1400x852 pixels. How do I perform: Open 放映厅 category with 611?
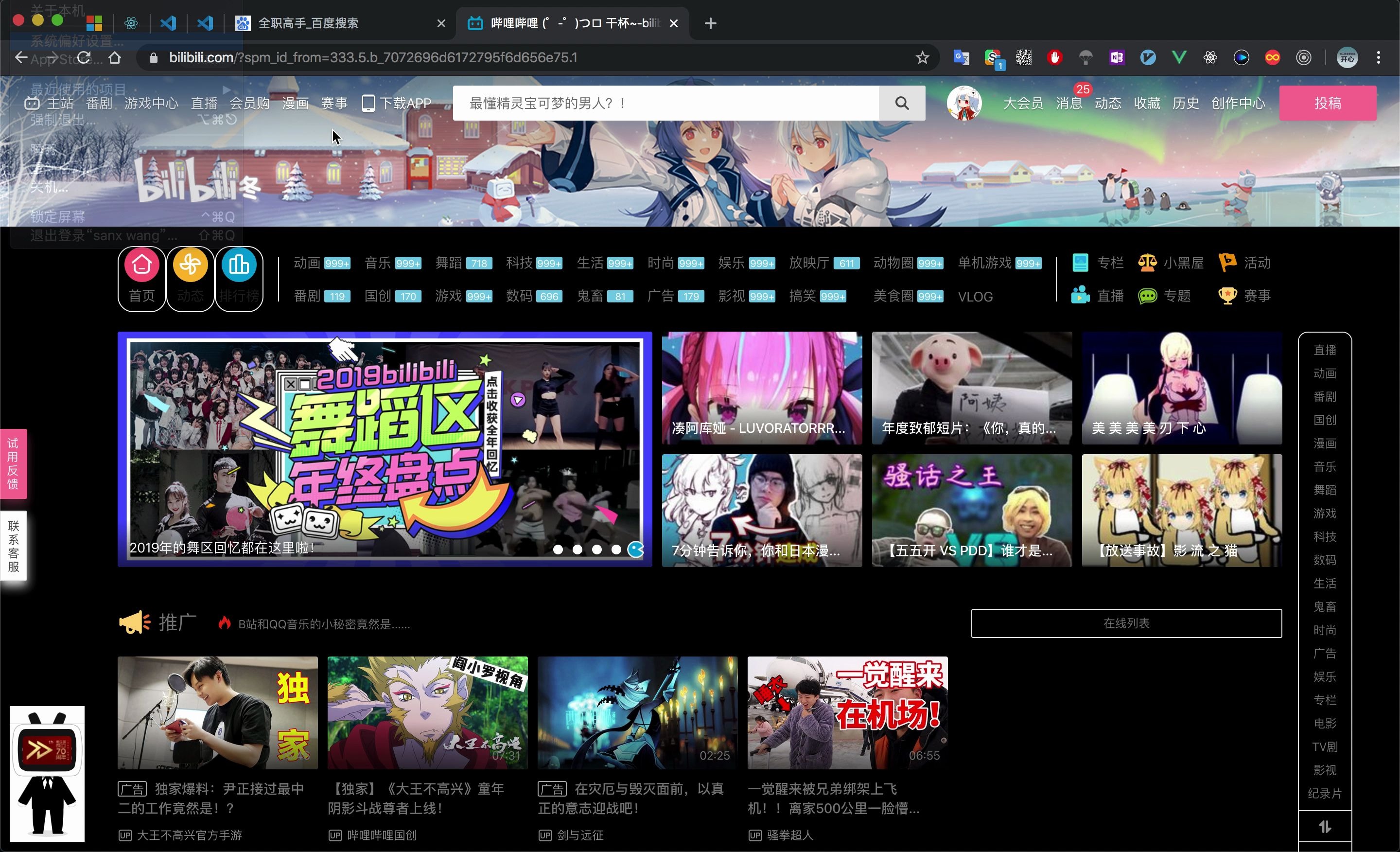(824, 263)
